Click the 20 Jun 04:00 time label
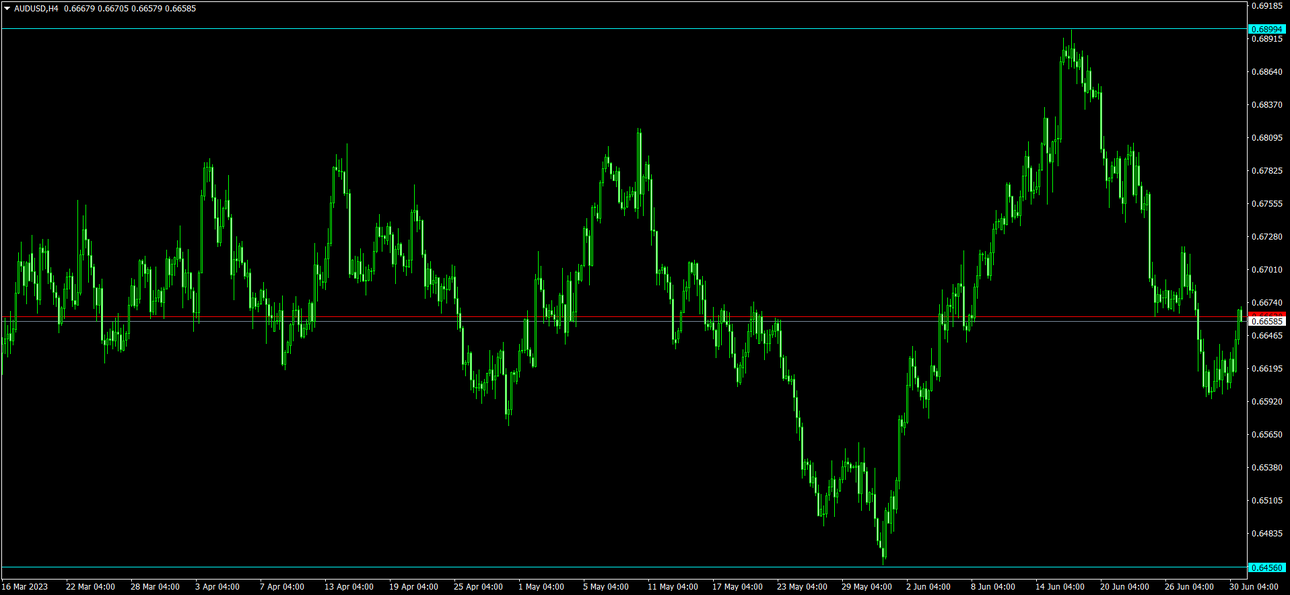The image size is (1290, 595). tap(1126, 587)
